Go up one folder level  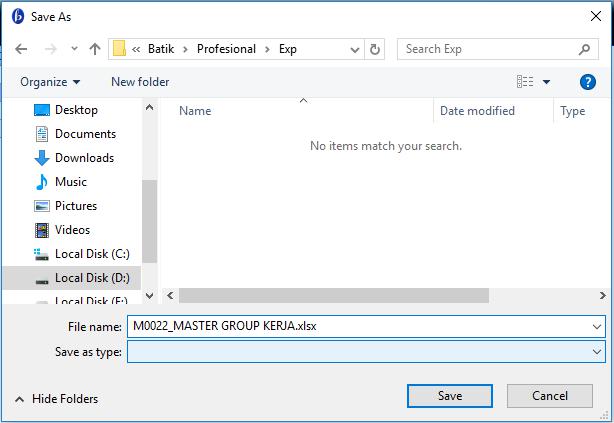click(95, 49)
